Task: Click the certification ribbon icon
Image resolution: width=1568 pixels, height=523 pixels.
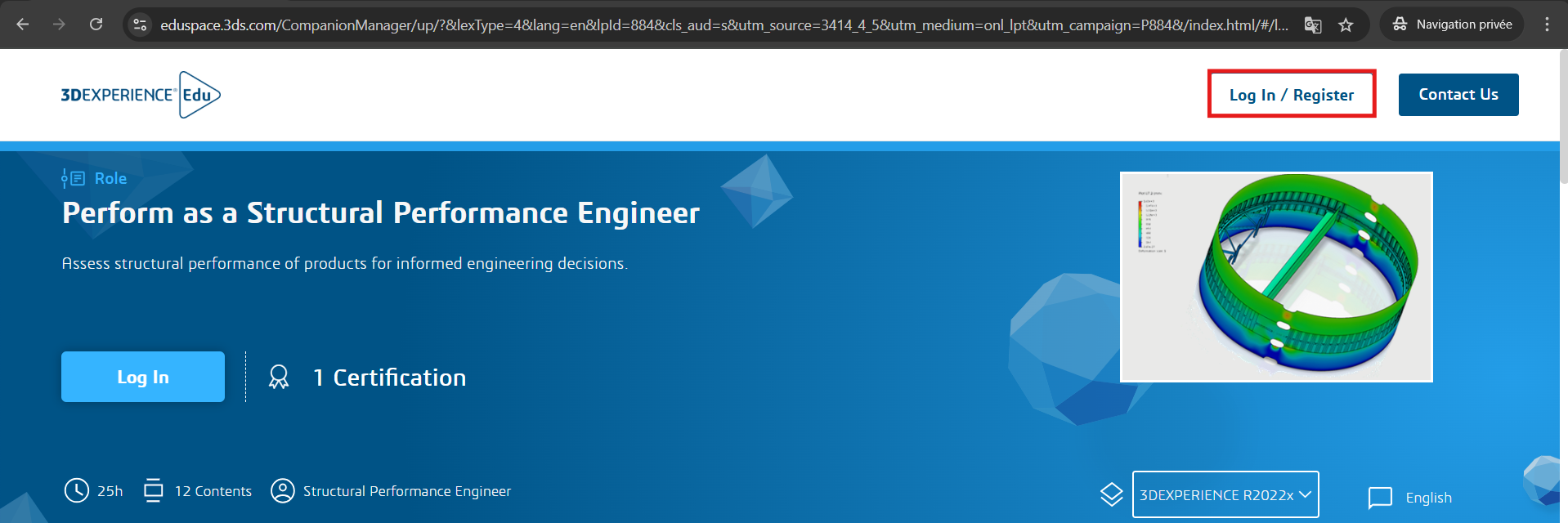Action: [279, 377]
